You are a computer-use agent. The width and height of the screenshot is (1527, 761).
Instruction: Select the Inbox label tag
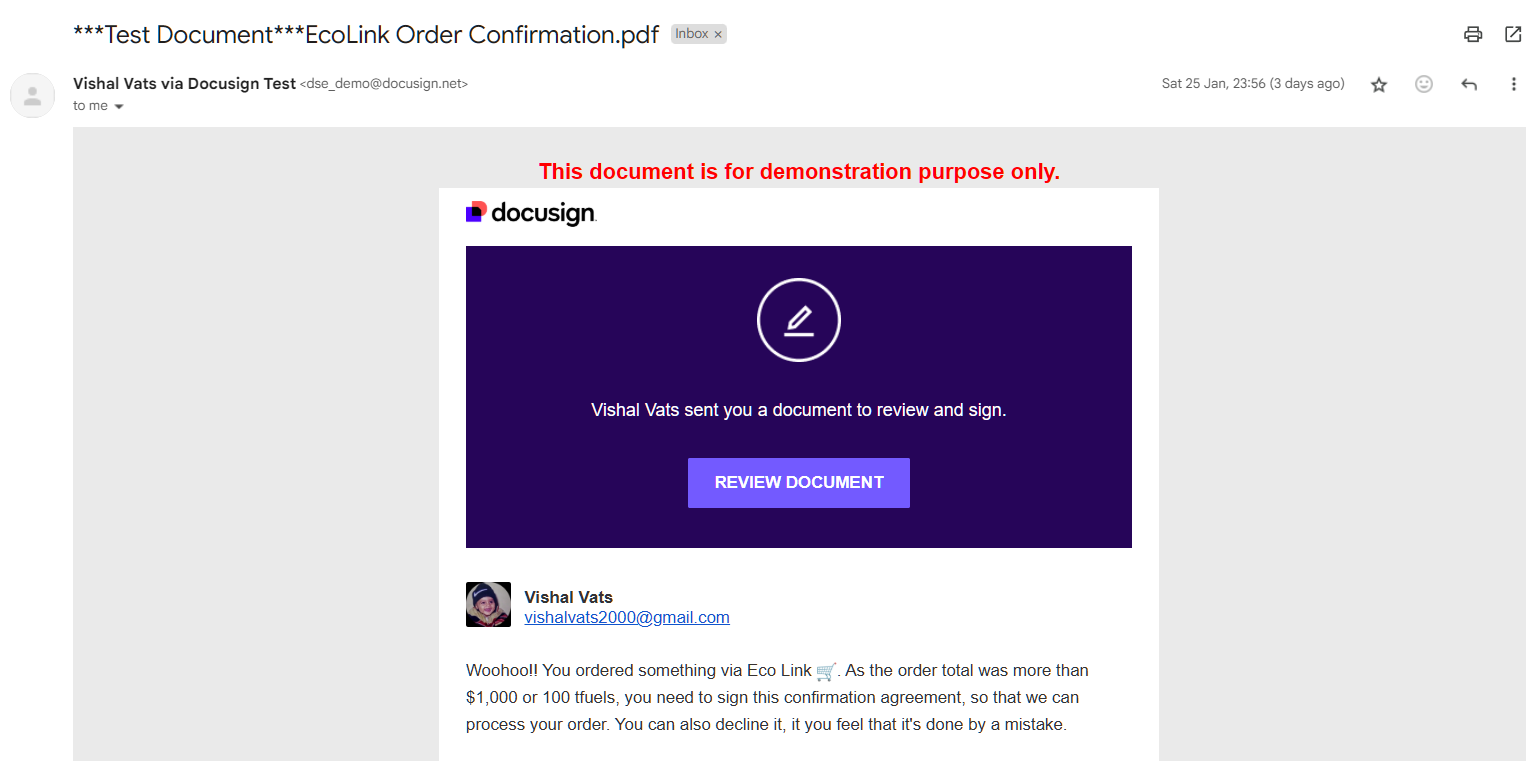pyautogui.click(x=691, y=34)
